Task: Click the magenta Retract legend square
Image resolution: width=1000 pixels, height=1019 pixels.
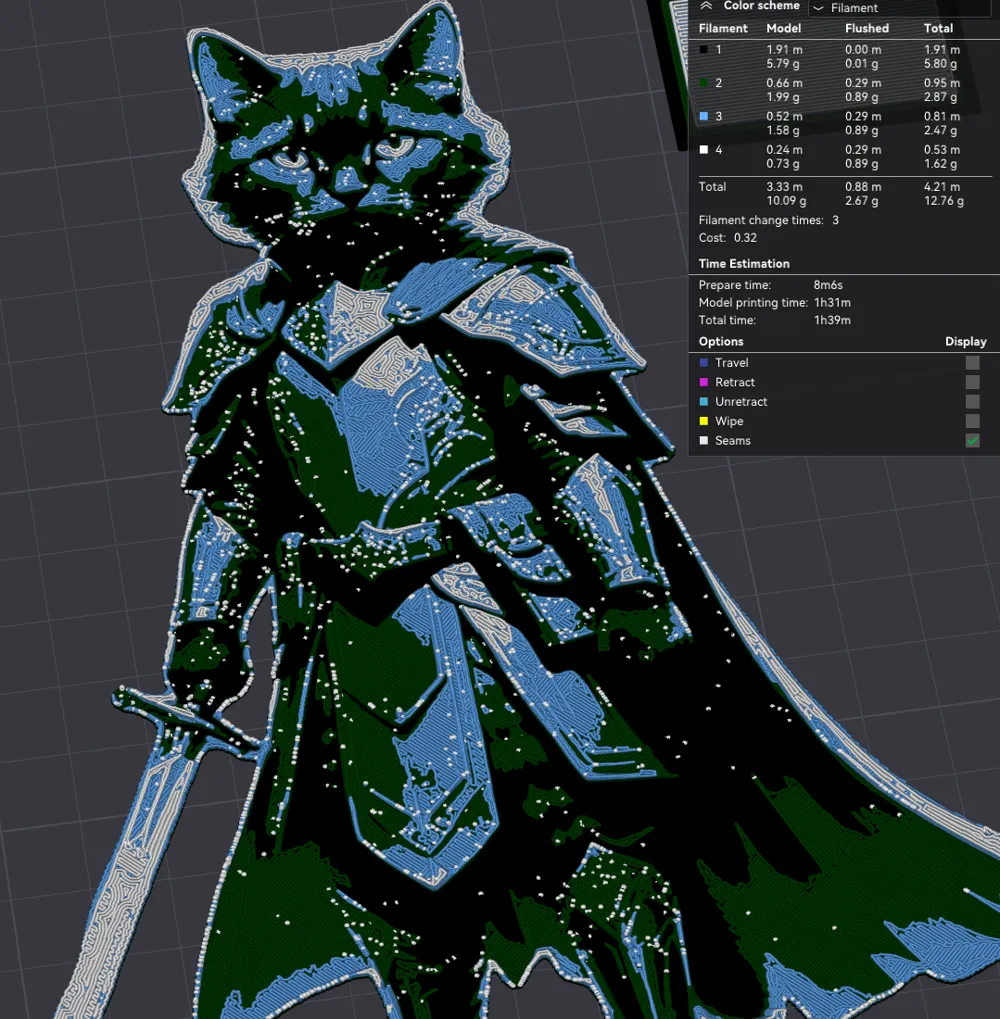Action: point(703,382)
